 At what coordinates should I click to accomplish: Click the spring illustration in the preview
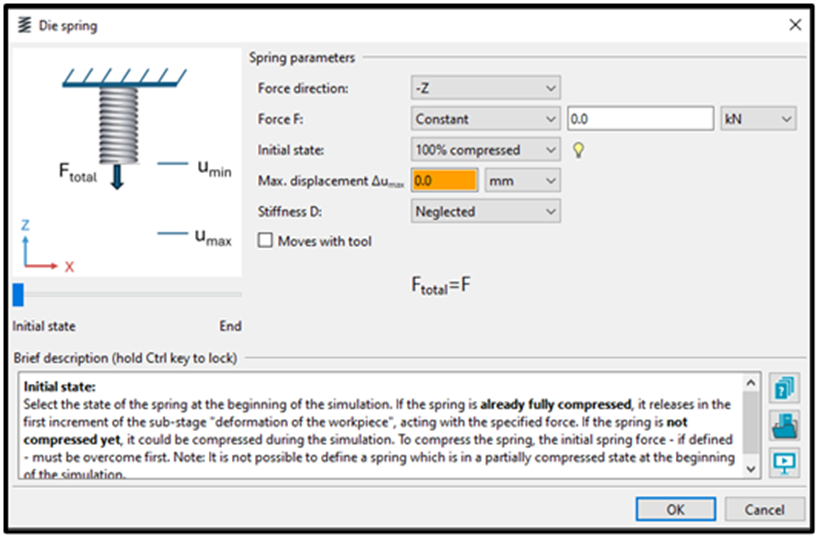[x=119, y=125]
